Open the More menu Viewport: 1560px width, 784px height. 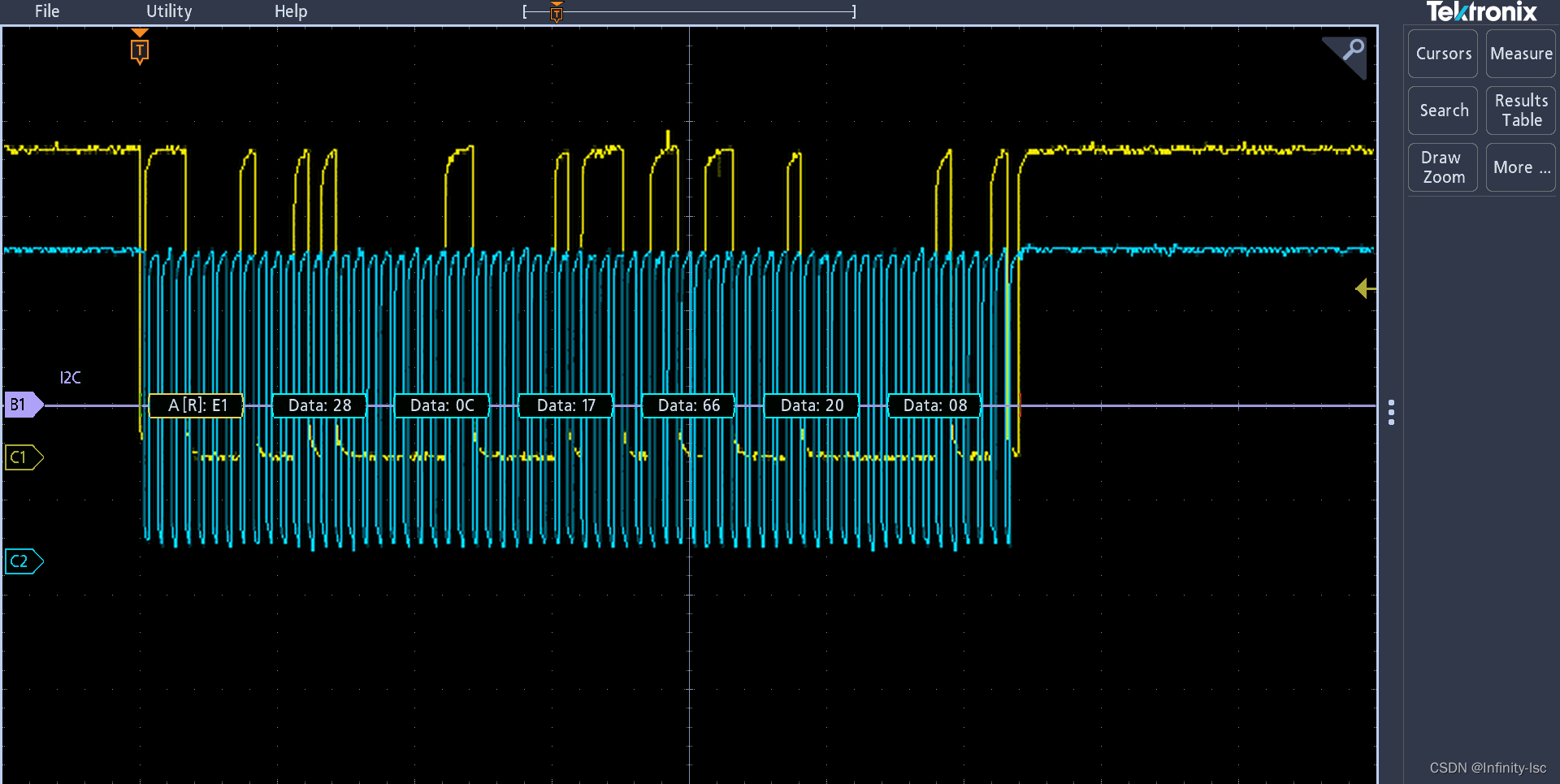(x=1519, y=167)
